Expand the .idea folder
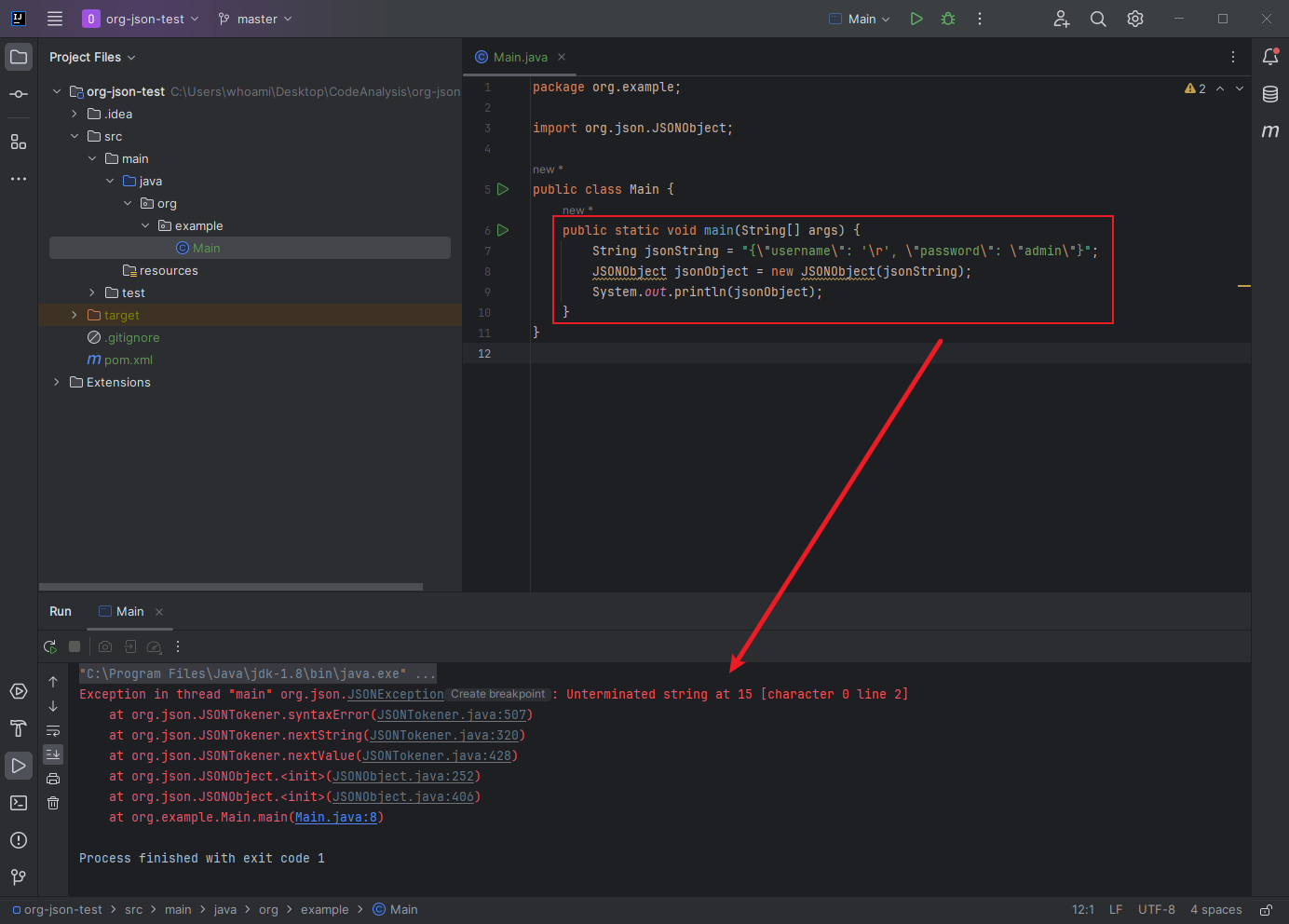Image resolution: width=1289 pixels, height=924 pixels. pyautogui.click(x=75, y=114)
